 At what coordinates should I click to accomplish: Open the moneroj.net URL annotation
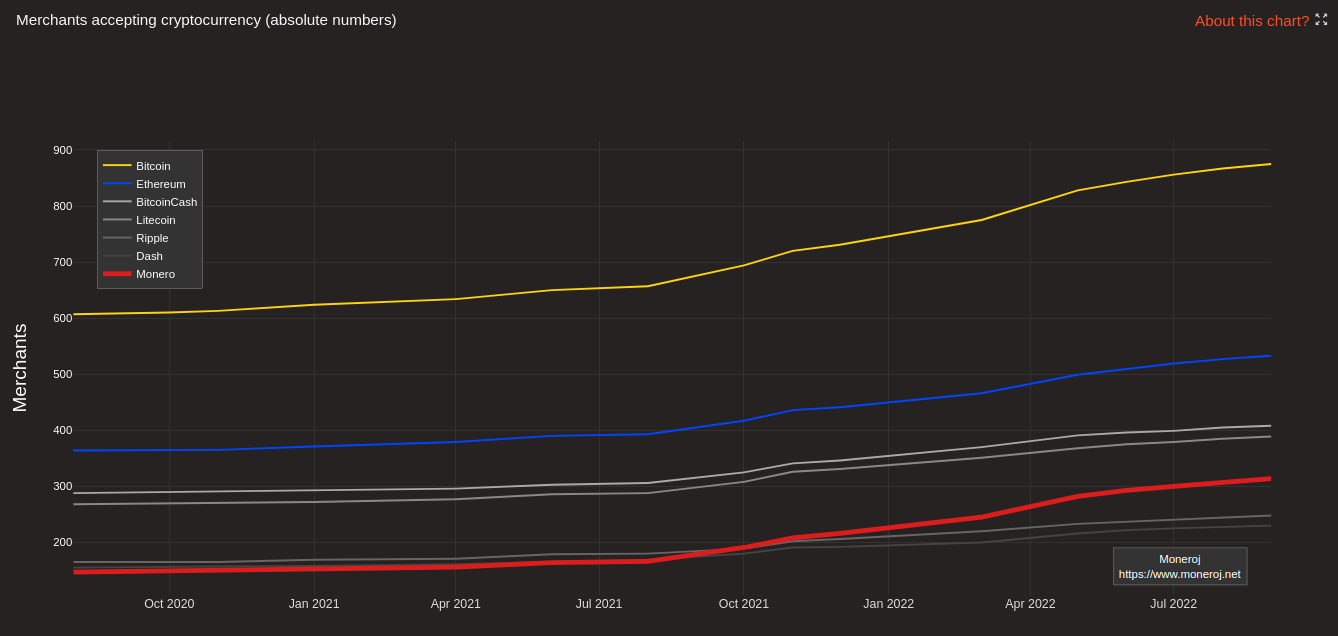[x=1179, y=574]
